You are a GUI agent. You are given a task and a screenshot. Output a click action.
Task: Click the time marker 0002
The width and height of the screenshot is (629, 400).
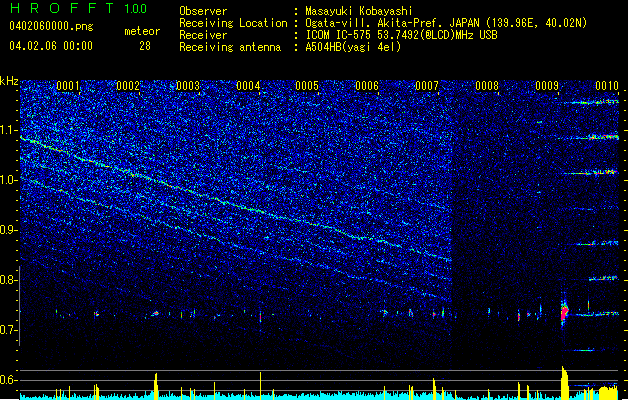[128, 86]
